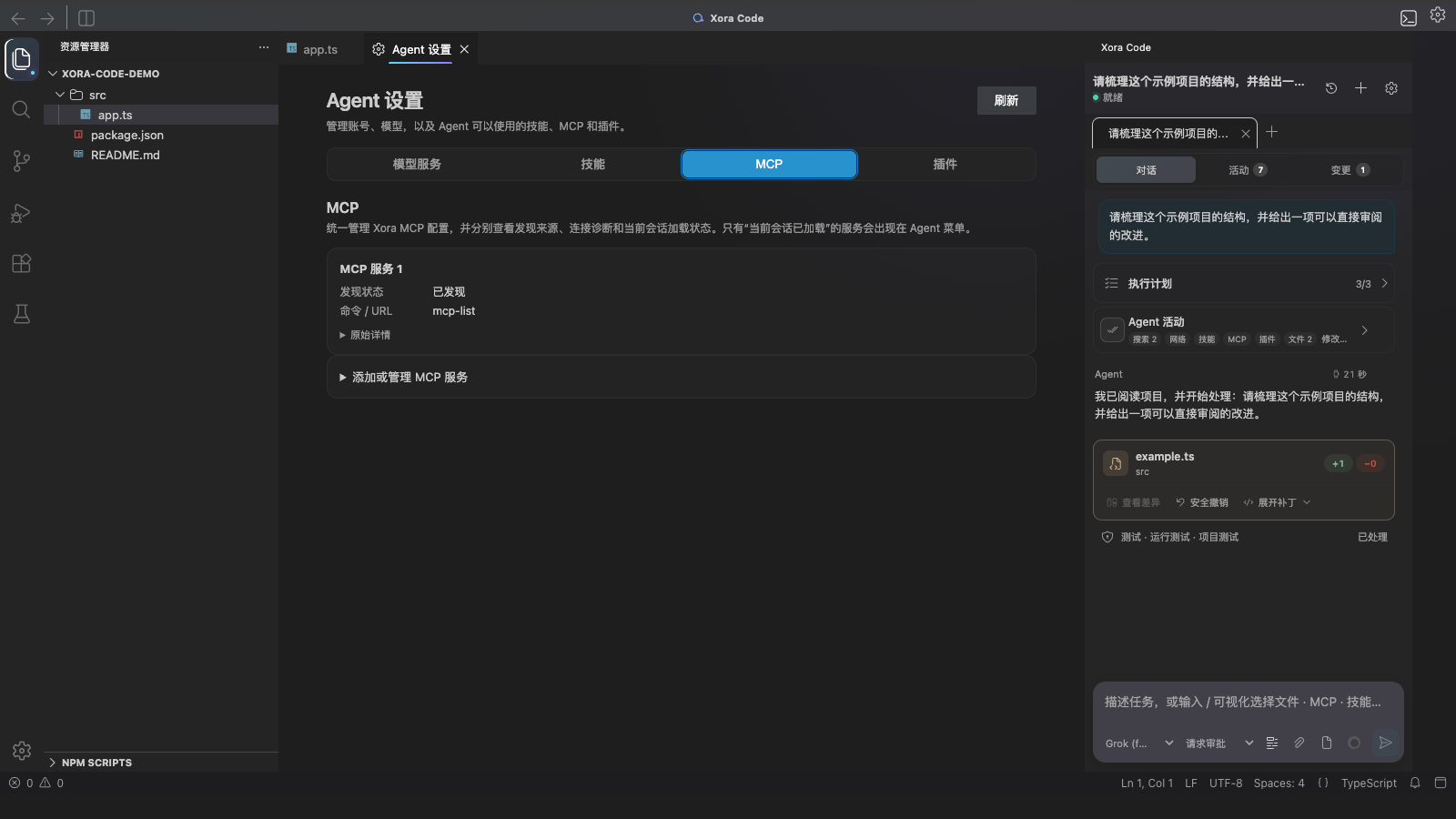This screenshot has width=1456, height=819.
Task: Go forward with the right arrow
Action: tap(47, 18)
